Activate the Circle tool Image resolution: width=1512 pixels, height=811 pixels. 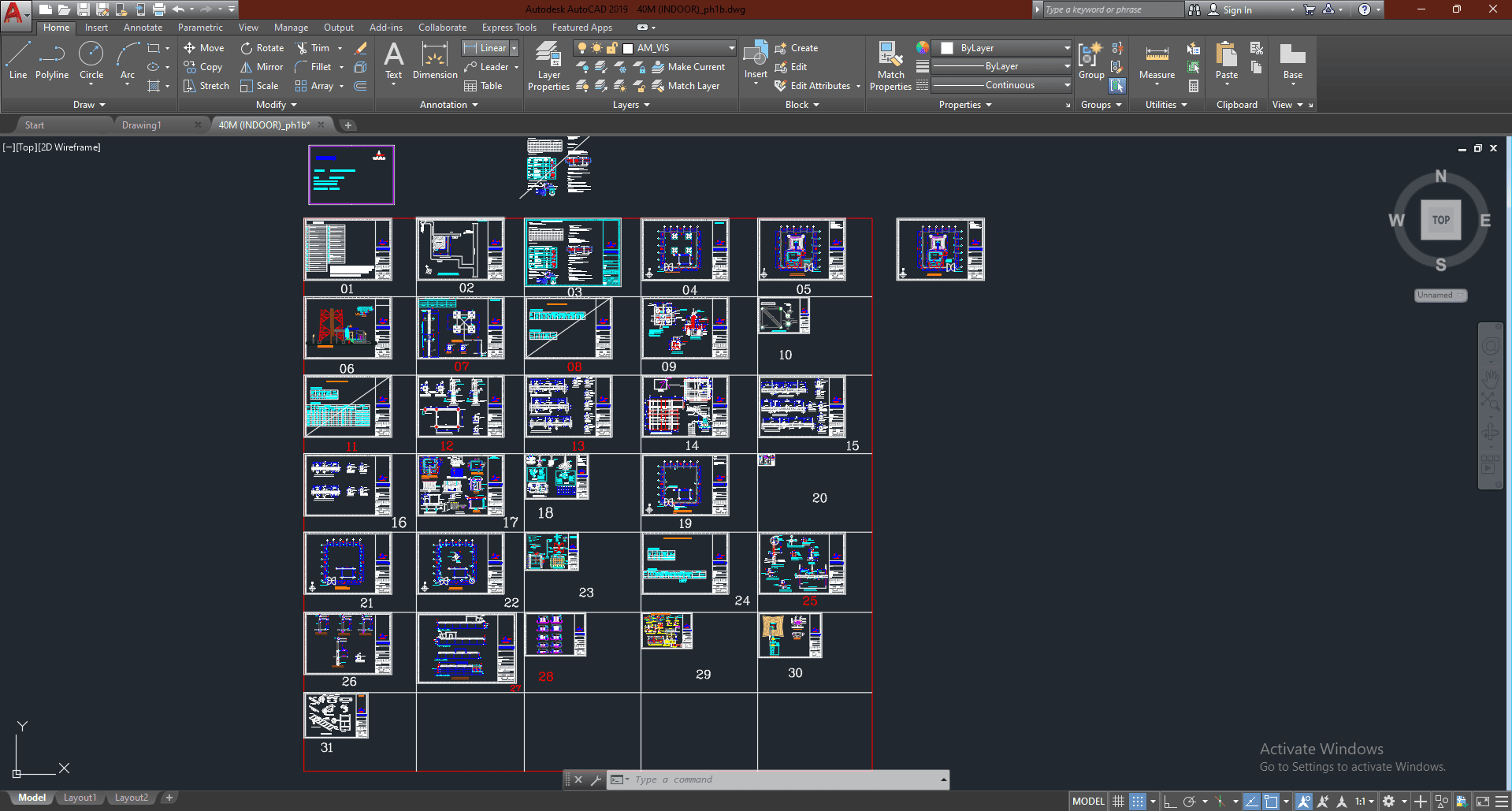point(91,61)
